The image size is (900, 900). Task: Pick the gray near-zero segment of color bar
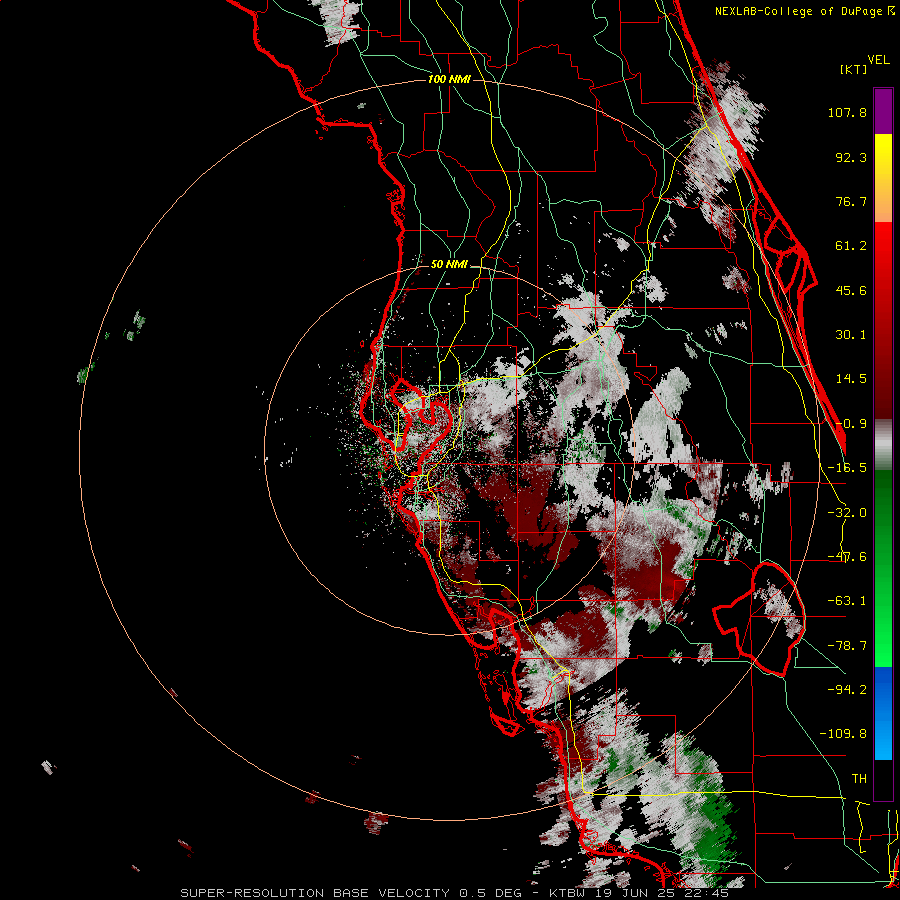coord(883,445)
